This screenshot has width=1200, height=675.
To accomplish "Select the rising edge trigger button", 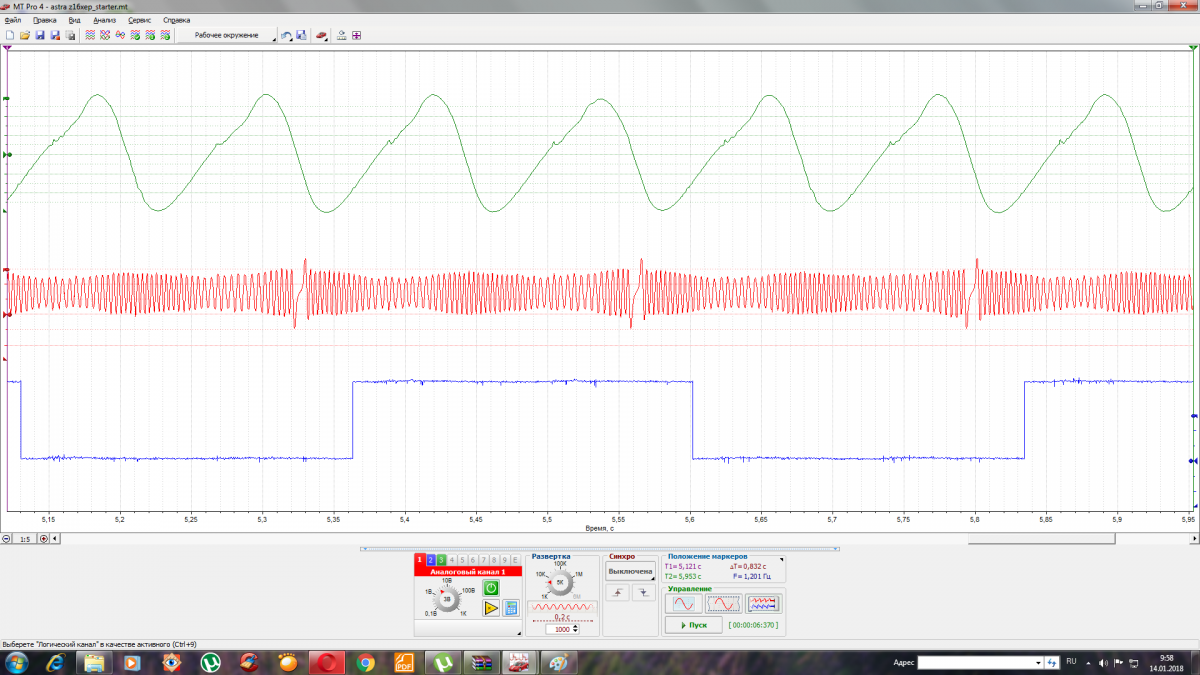I will tap(618, 593).
